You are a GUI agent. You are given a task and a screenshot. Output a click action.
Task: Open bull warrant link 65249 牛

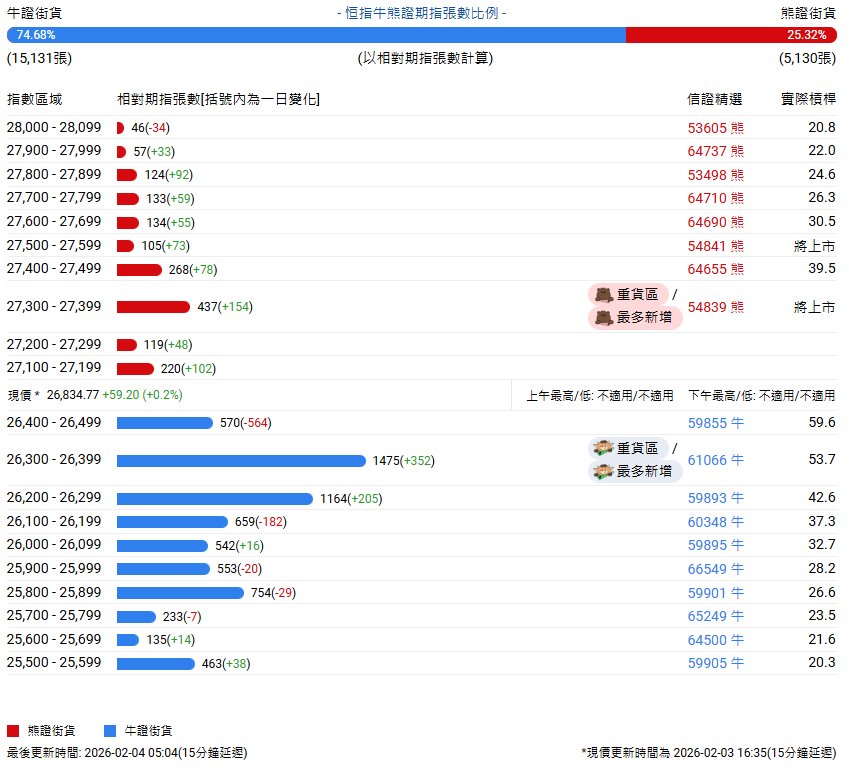(715, 616)
